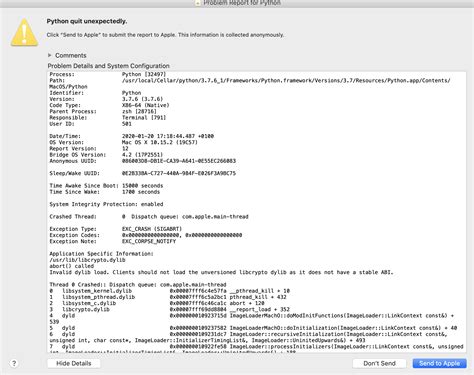This screenshot has height=375, width=474.
Task: Click the Exception Note EXC_CORPSE_NOTIFY line
Action: 113,241
